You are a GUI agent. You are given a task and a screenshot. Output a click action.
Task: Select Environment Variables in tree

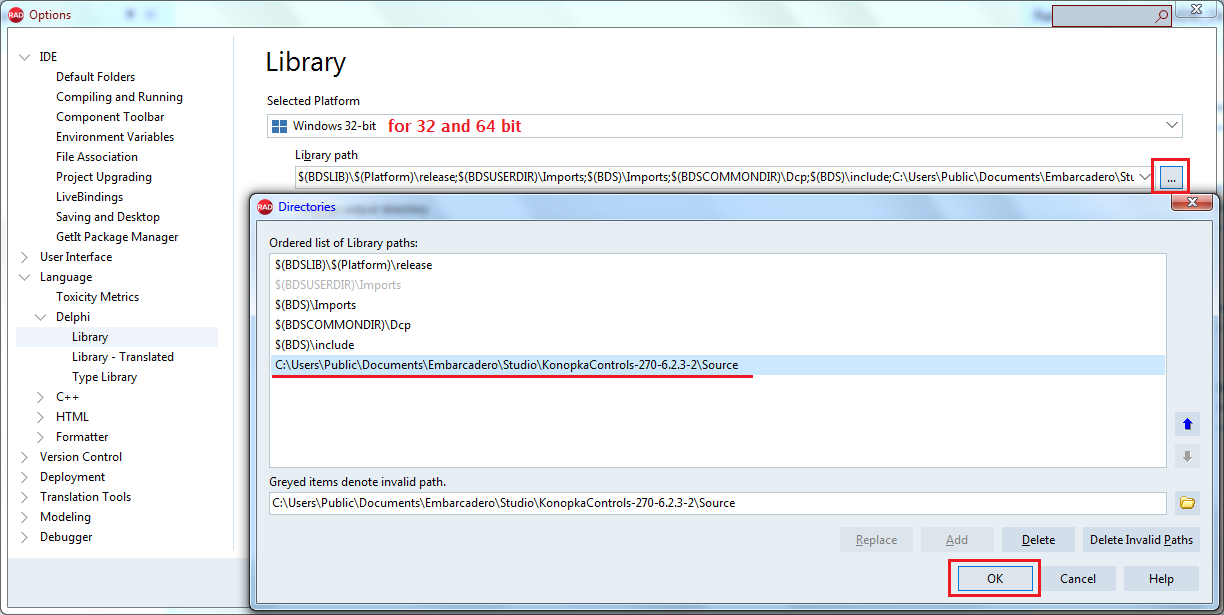[x=115, y=137]
